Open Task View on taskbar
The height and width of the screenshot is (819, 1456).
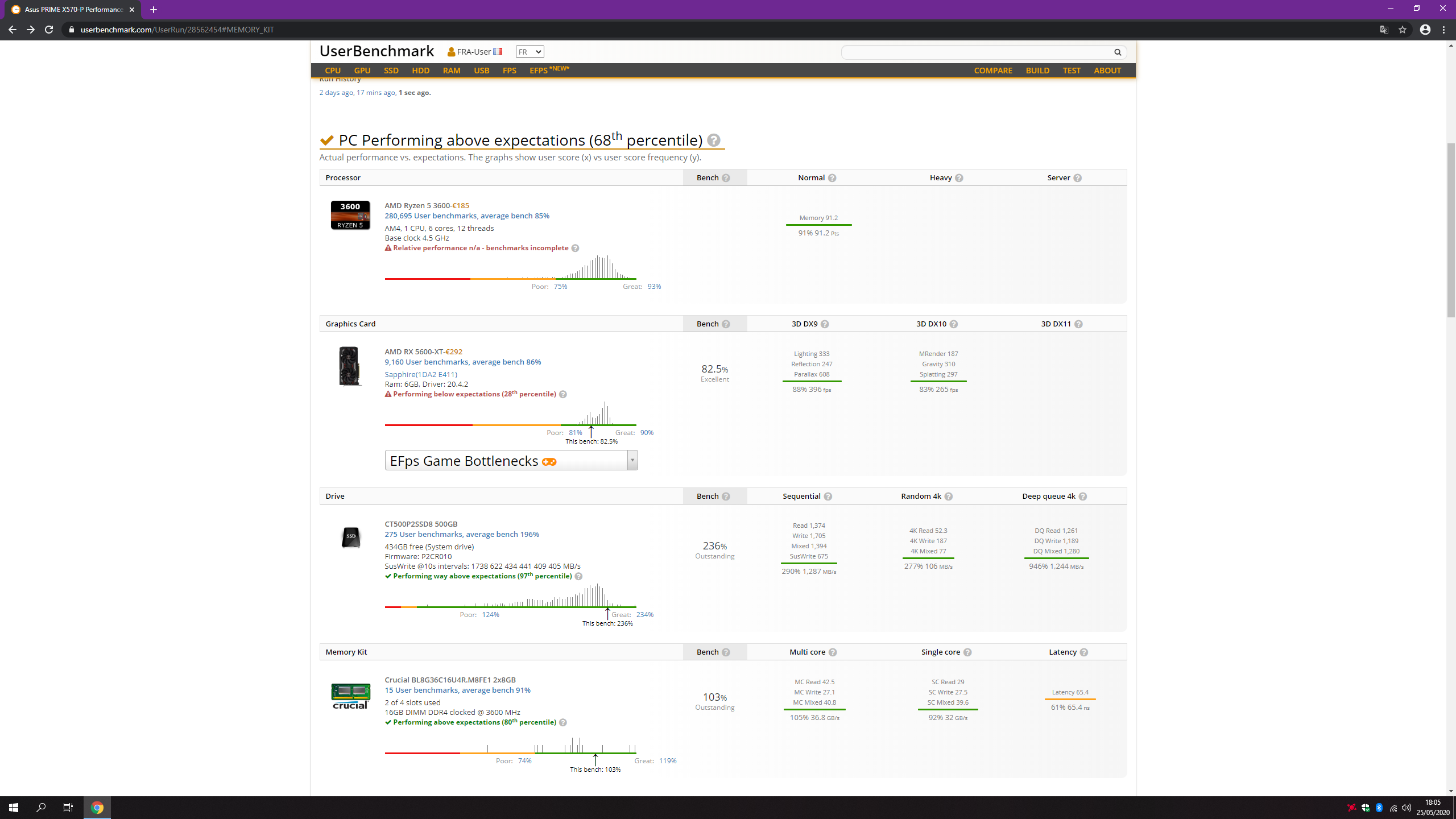(x=68, y=808)
